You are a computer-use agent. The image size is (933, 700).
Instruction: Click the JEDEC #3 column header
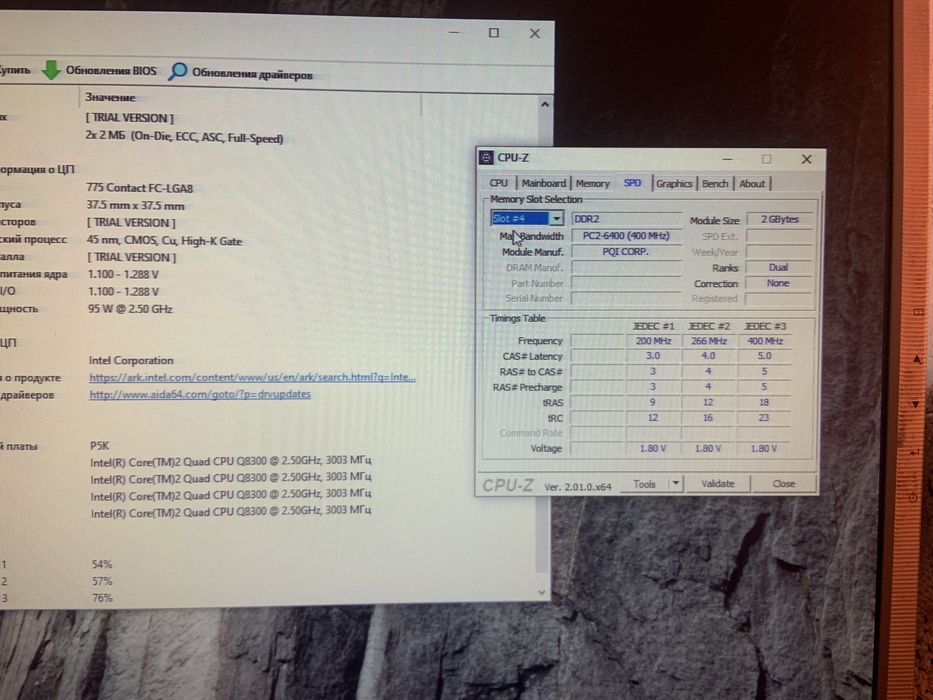pyautogui.click(x=765, y=326)
